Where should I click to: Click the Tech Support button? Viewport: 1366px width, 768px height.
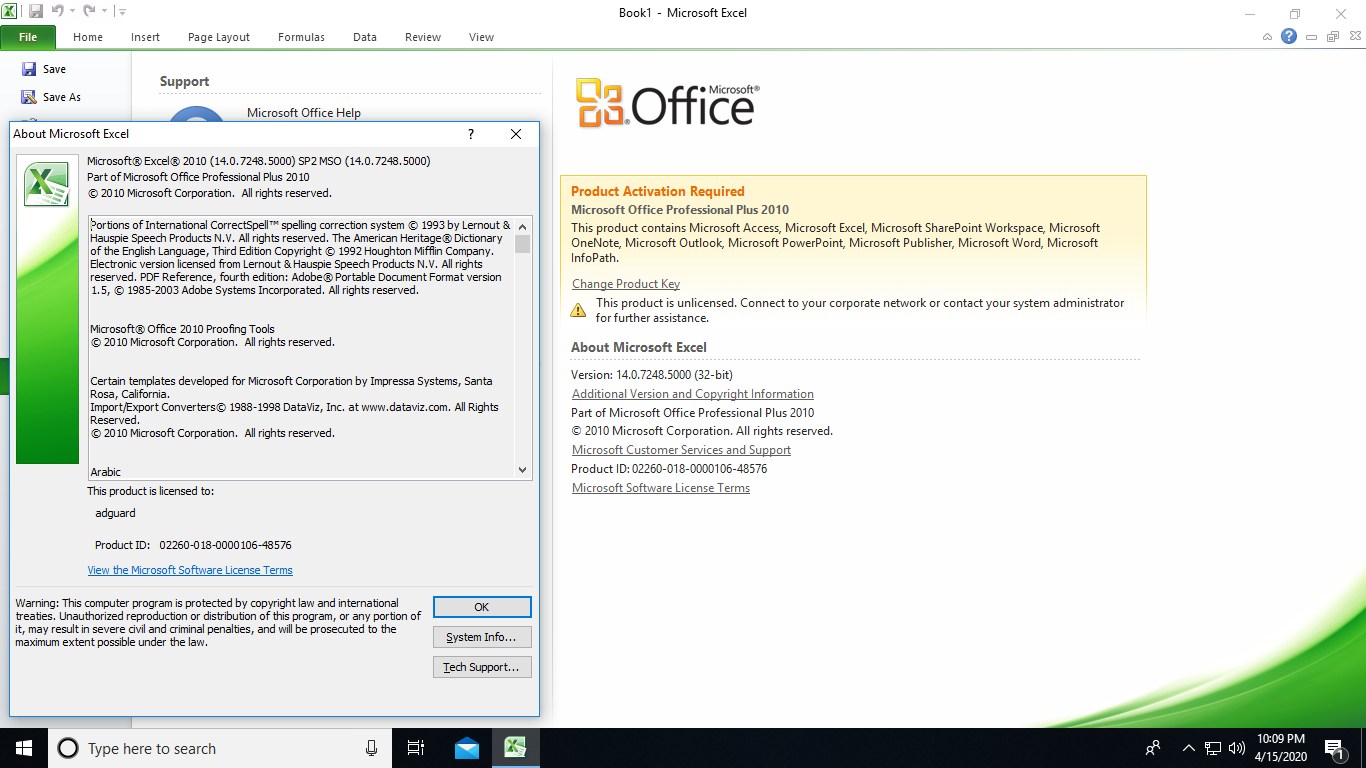[x=482, y=667]
